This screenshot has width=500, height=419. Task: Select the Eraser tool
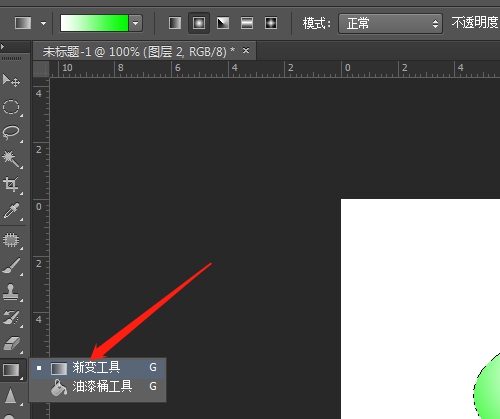[11, 344]
